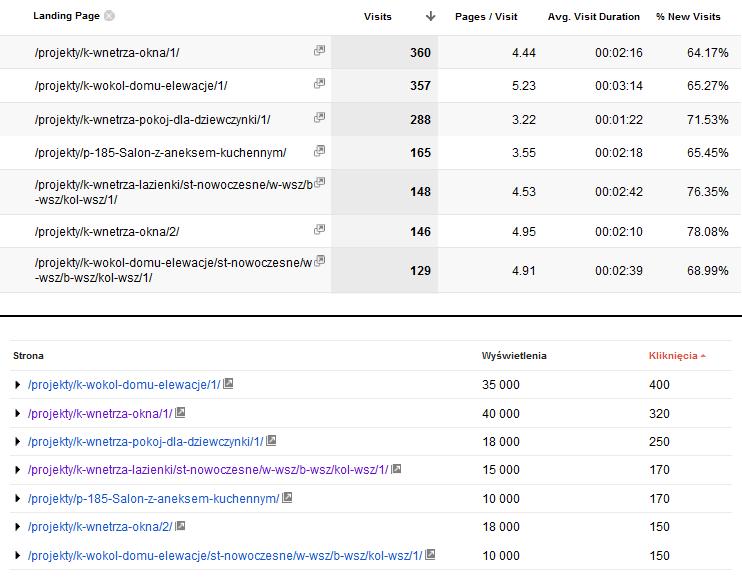Sort by Visits using down arrow
This screenshot has height=579, width=742.
pos(430,16)
